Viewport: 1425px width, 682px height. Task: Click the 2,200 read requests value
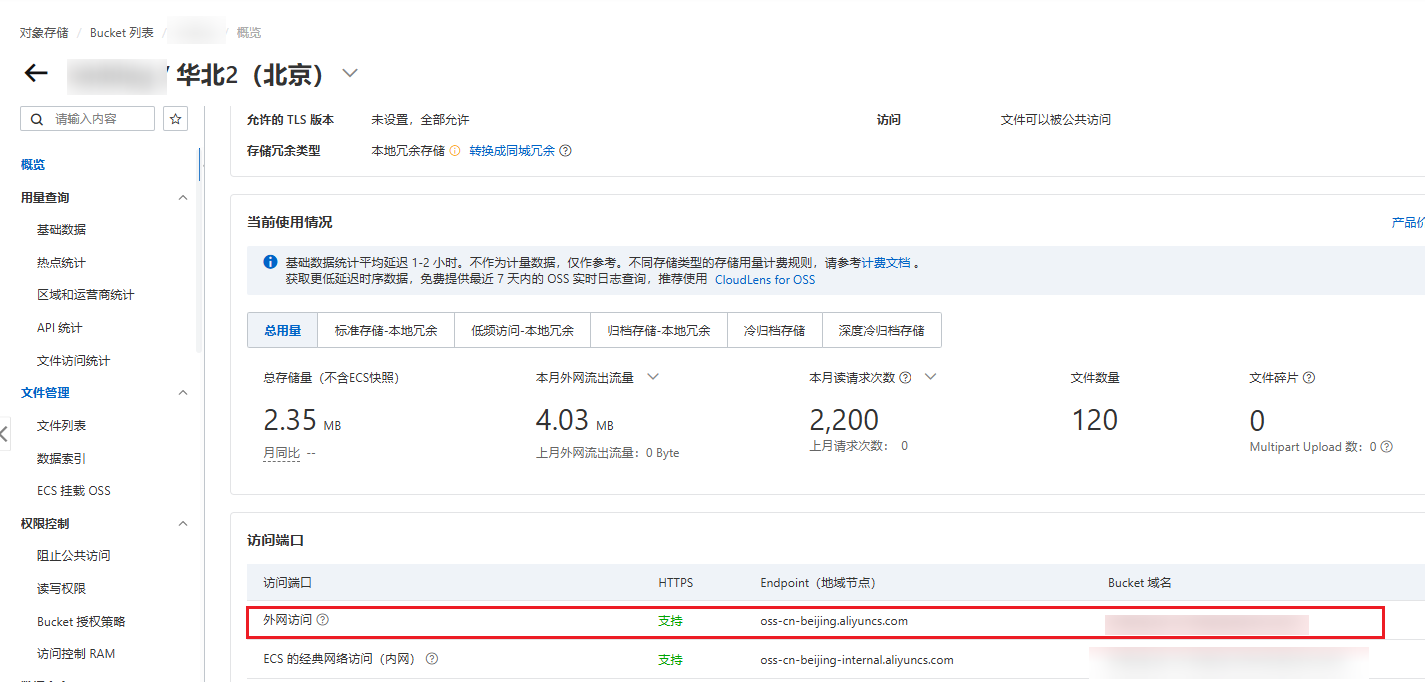coord(844,420)
